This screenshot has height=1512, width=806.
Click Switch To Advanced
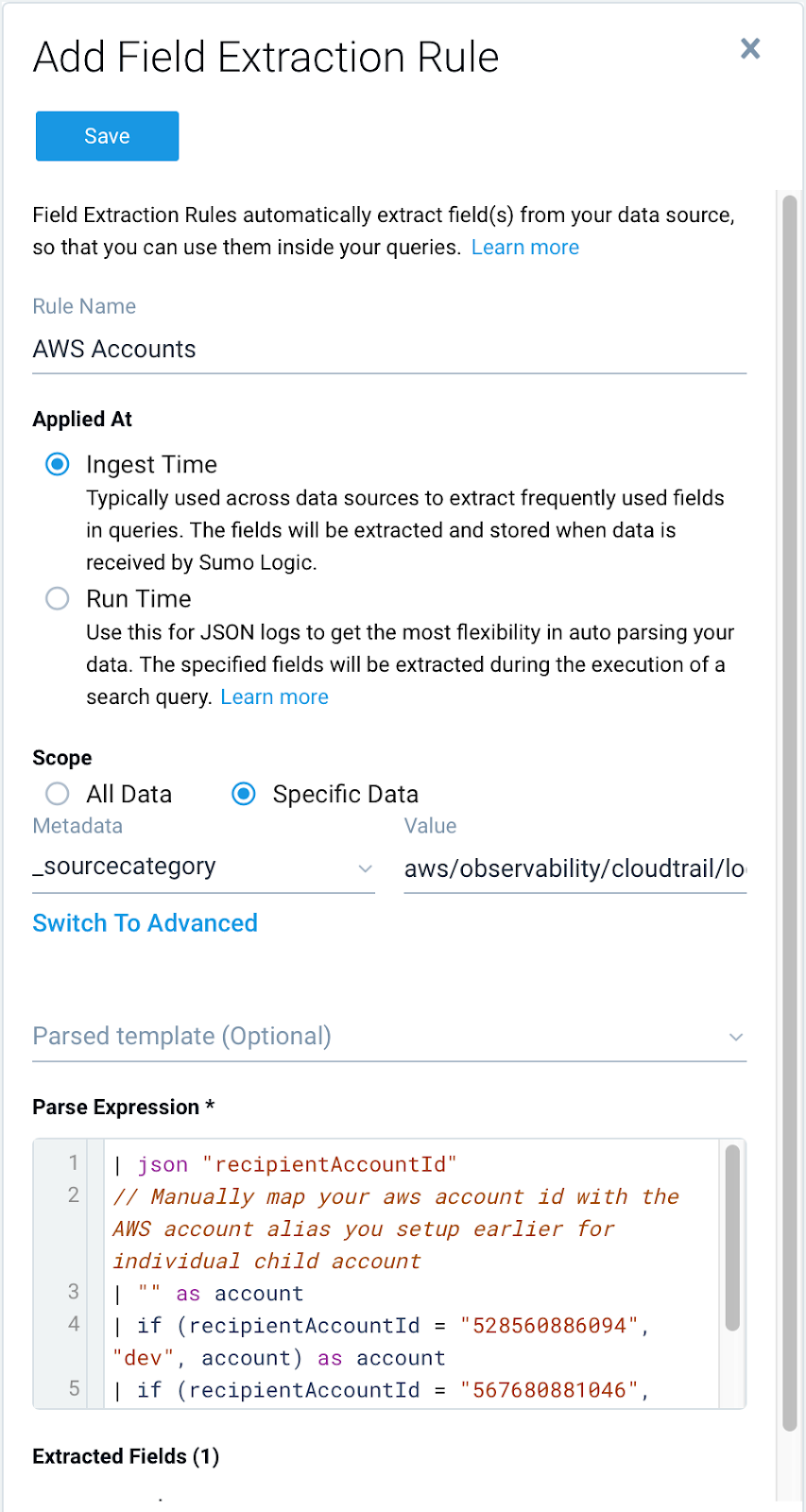145,923
